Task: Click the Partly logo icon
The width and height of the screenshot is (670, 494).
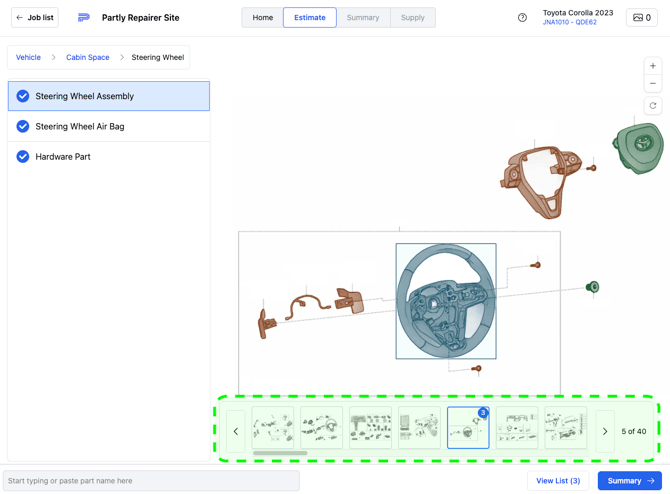Action: coord(84,18)
